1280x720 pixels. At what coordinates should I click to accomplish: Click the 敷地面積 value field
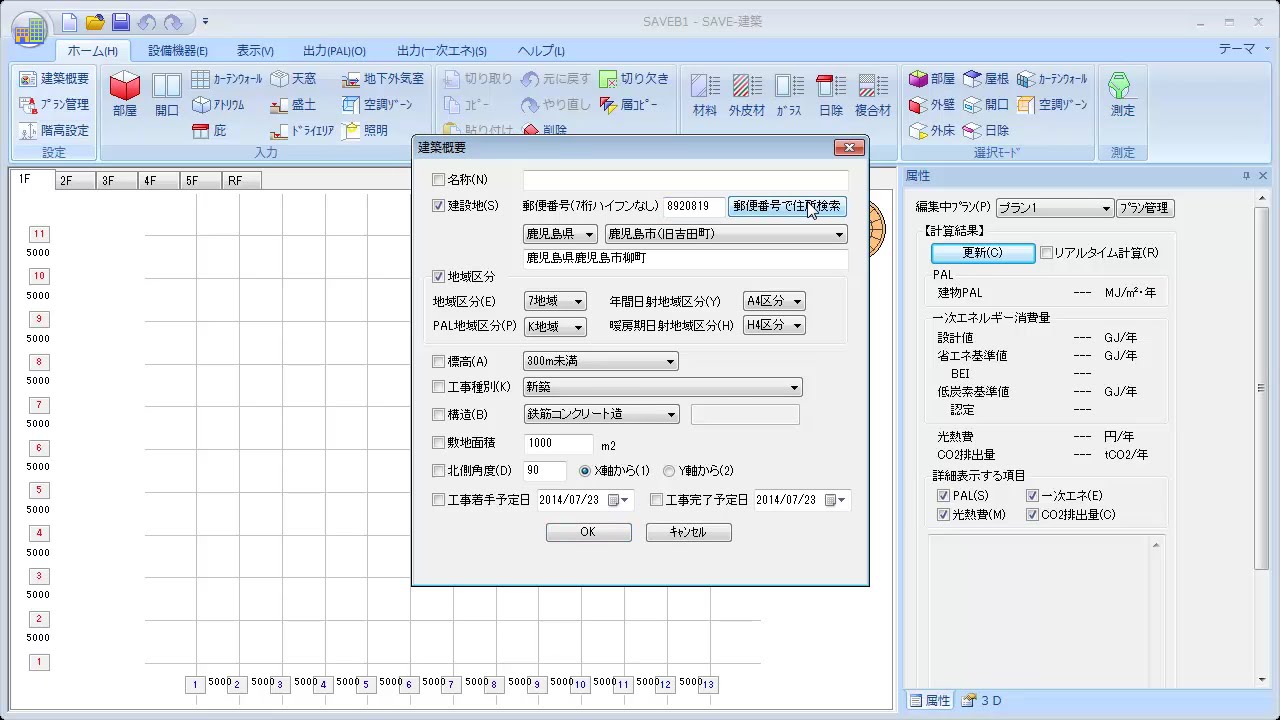[559, 443]
